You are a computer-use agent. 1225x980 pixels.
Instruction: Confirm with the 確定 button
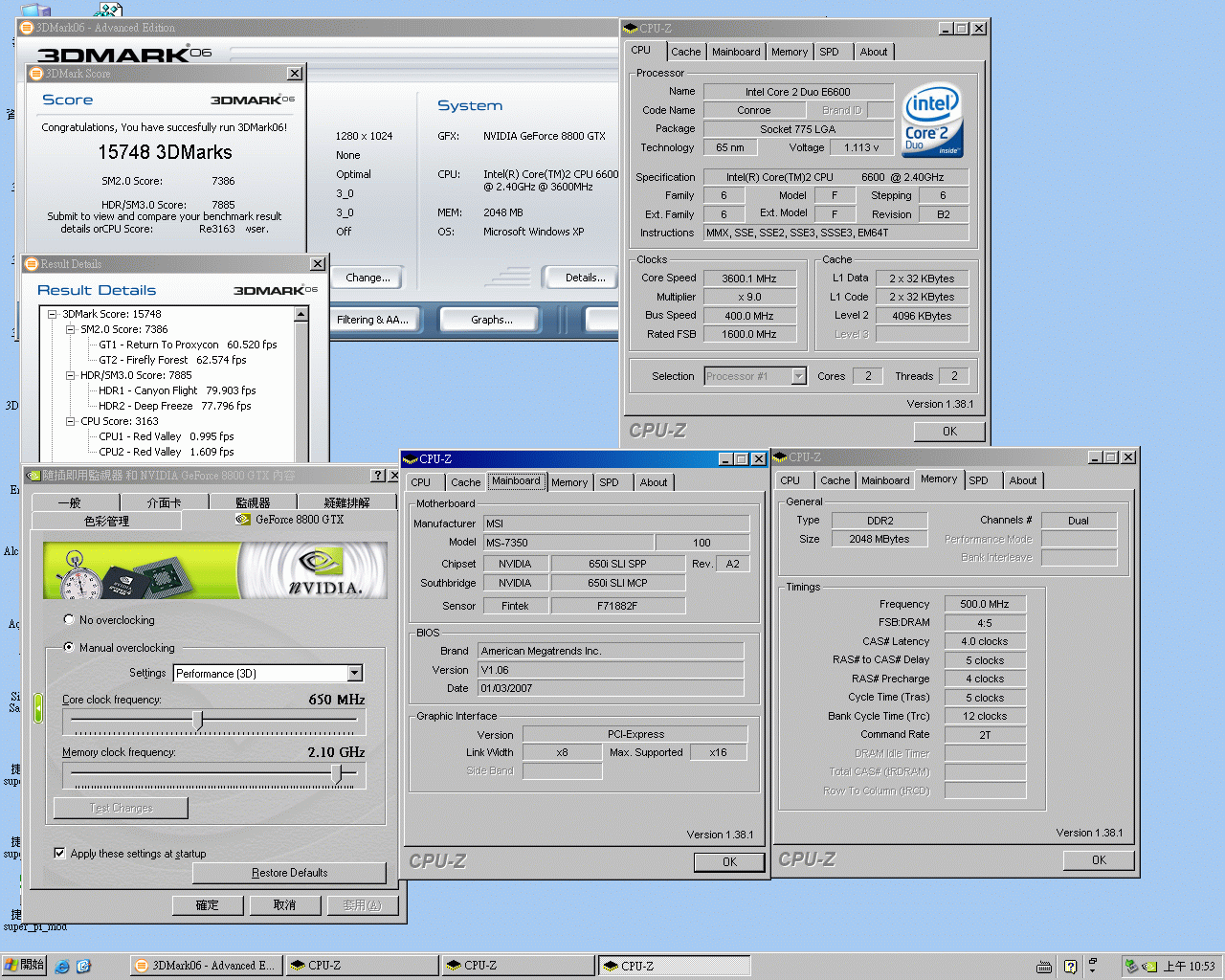tap(208, 905)
